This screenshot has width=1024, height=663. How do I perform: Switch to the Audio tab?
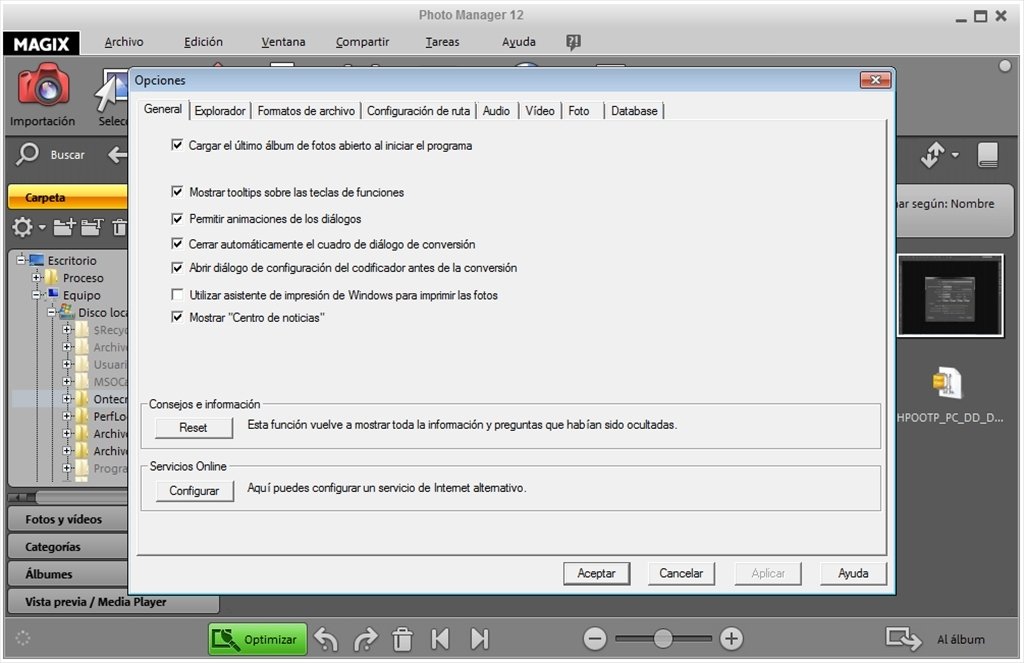496,111
